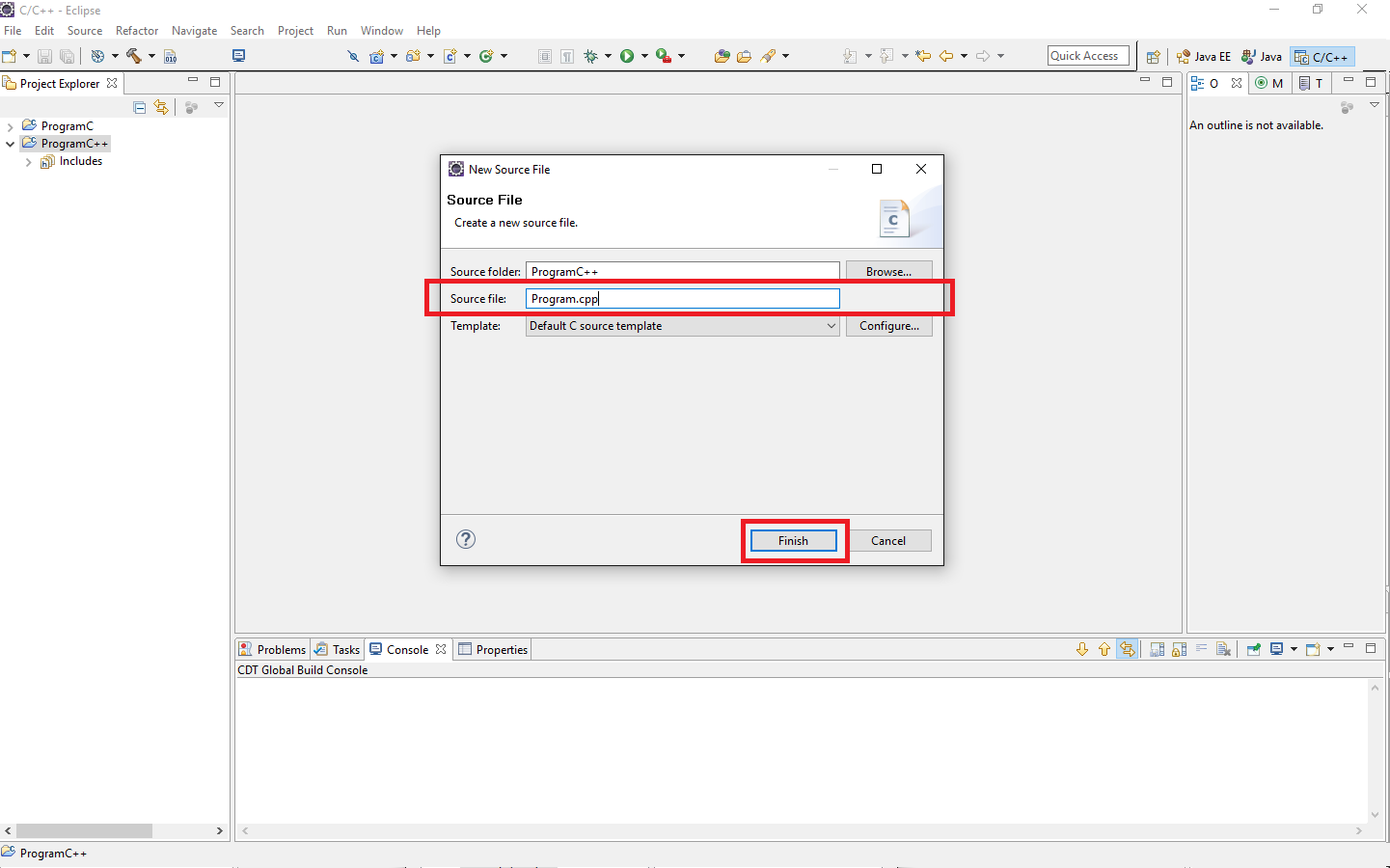Switch to the Problems tab
This screenshot has height=868, width=1390.
[280, 649]
